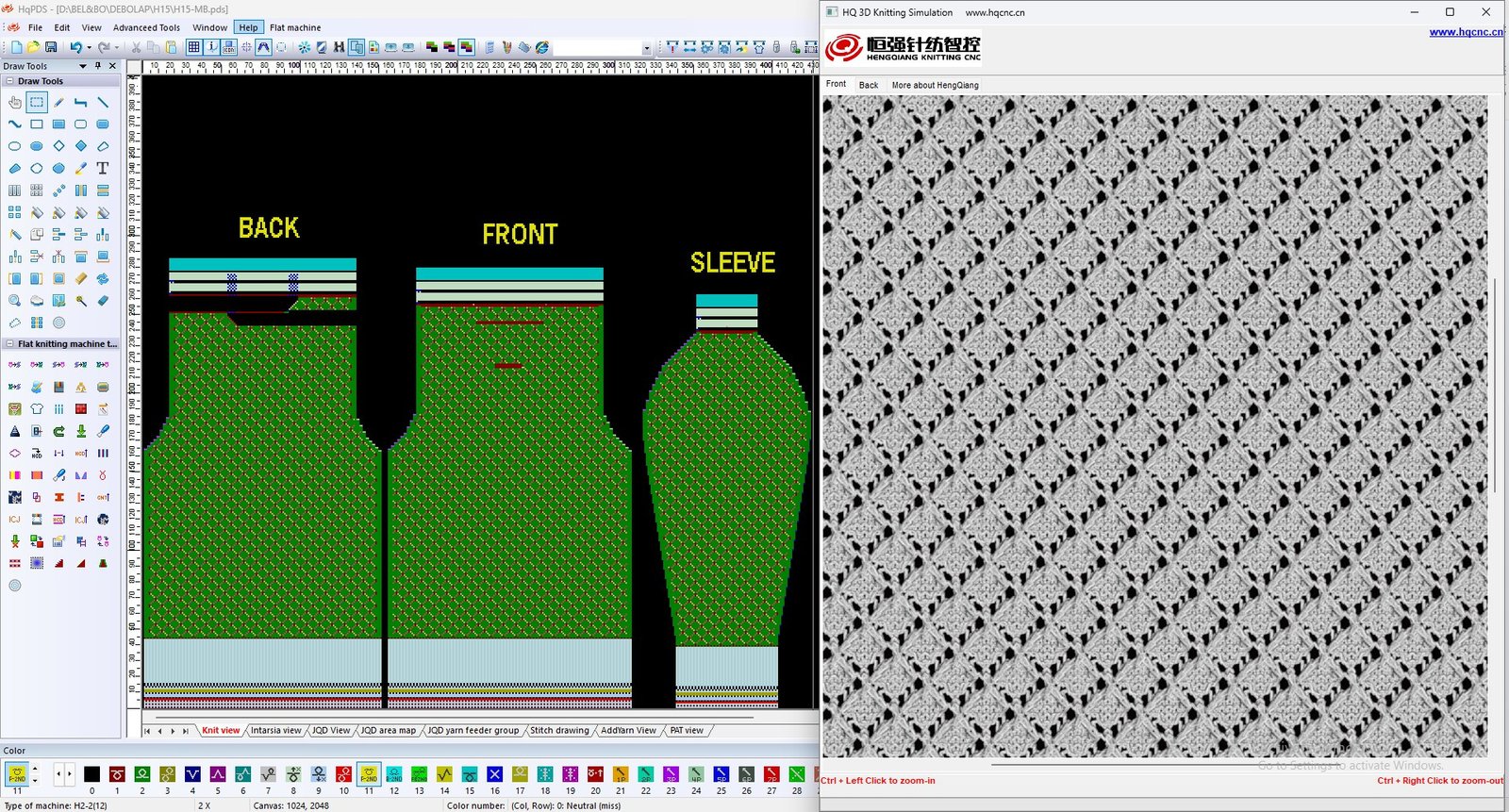This screenshot has height=812, width=1509.
Task: Switch to the Intarsia view tab
Action: pyautogui.click(x=275, y=731)
